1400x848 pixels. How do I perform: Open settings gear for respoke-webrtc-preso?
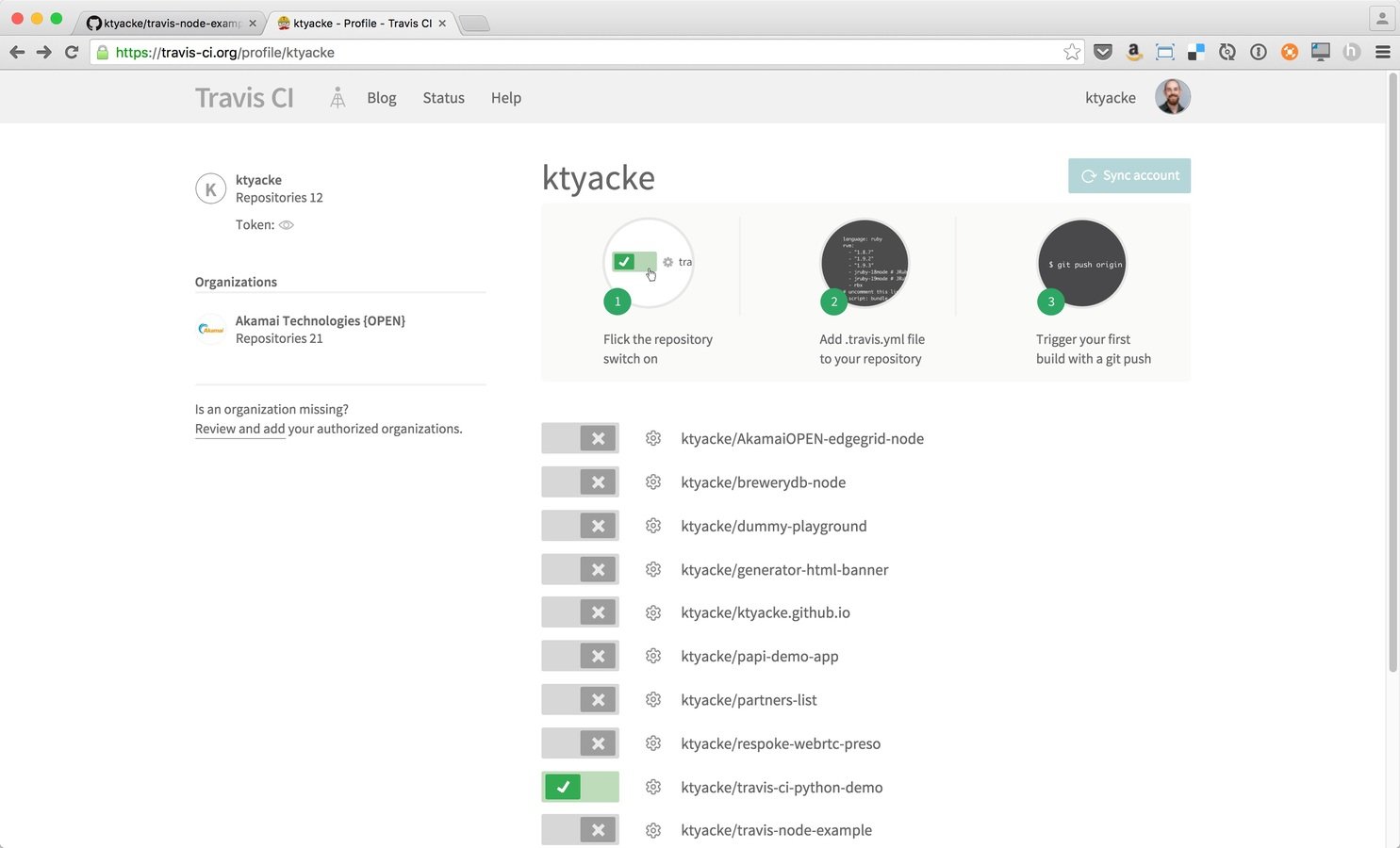pyautogui.click(x=653, y=742)
